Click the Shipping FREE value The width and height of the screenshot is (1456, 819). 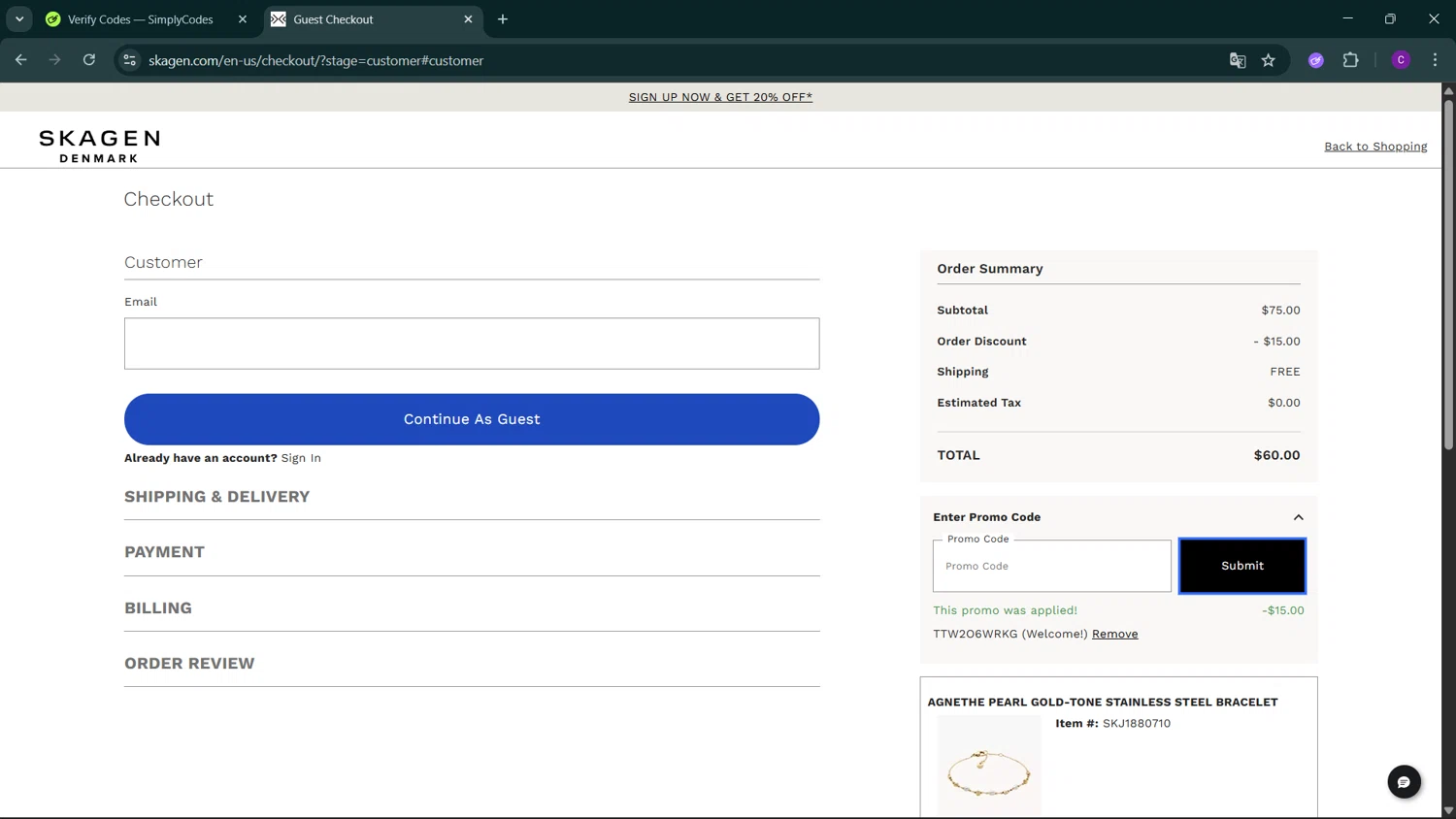1285,372
